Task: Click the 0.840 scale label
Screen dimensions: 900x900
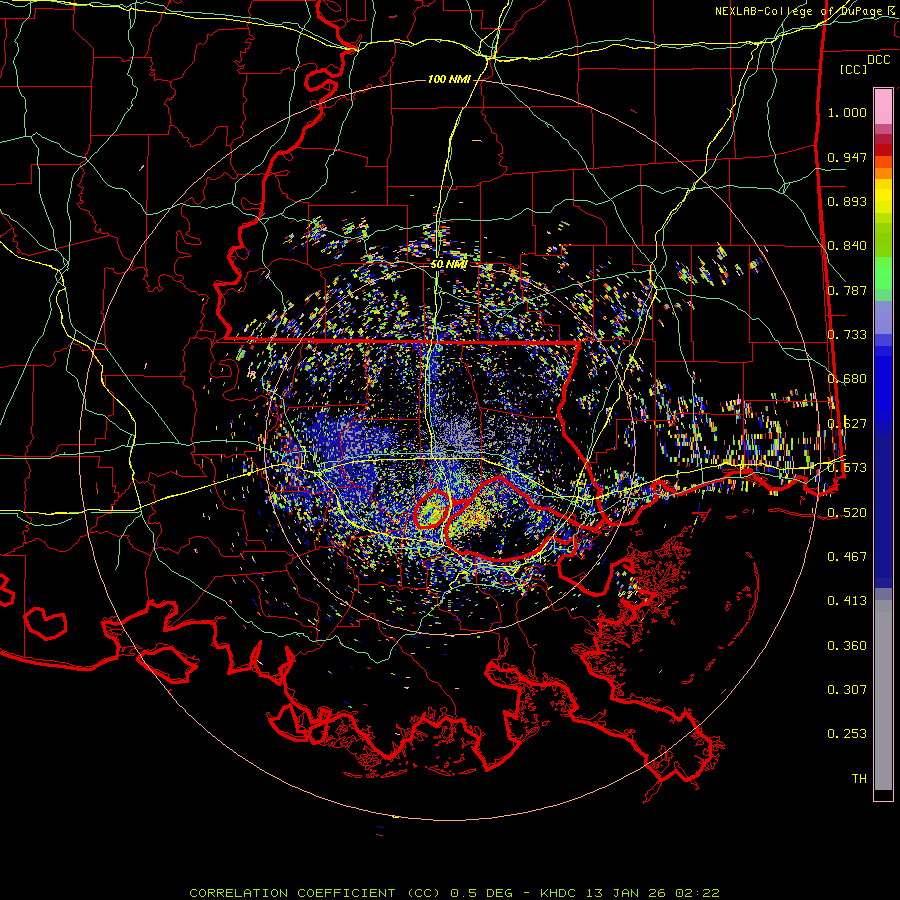Action: point(847,246)
